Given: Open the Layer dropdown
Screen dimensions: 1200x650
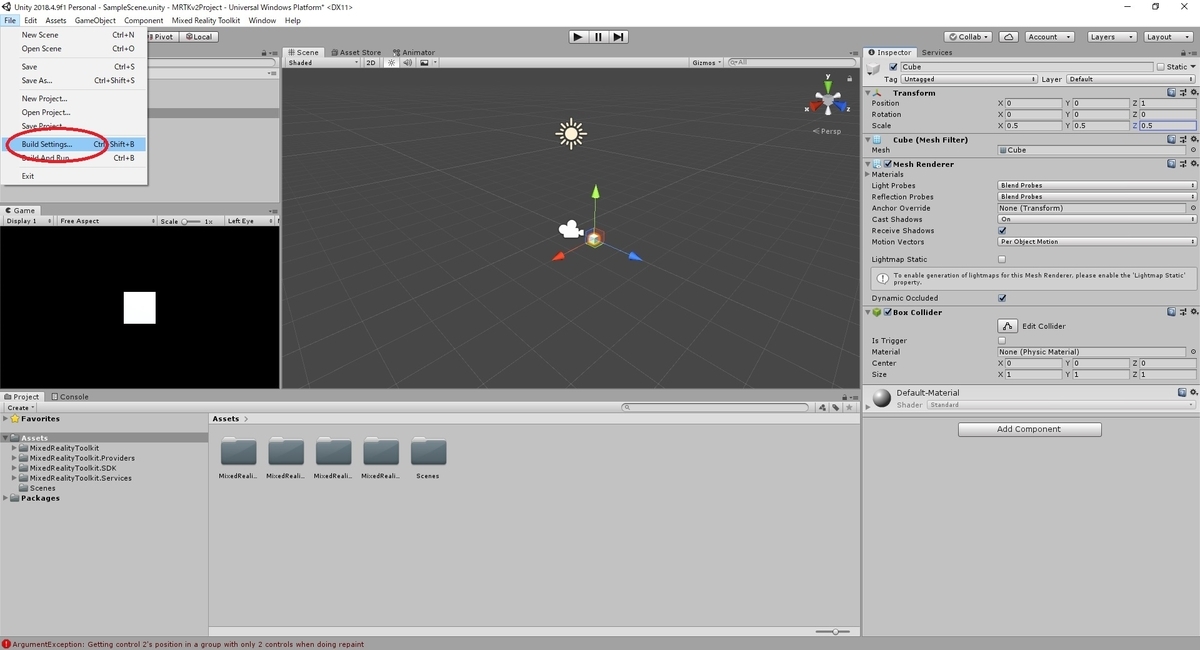Looking at the screenshot, I should coord(1131,79).
